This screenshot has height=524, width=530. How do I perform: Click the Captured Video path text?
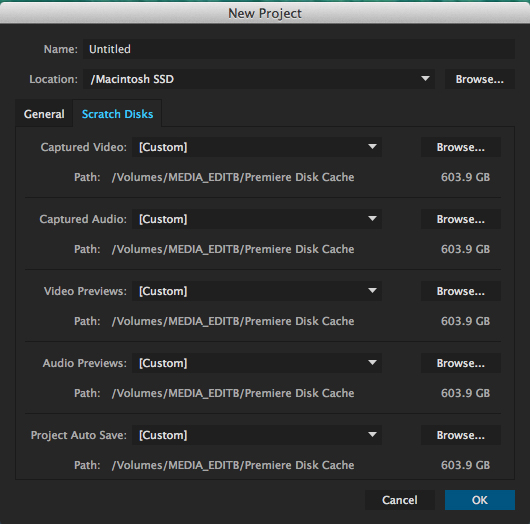pyautogui.click(x=233, y=177)
